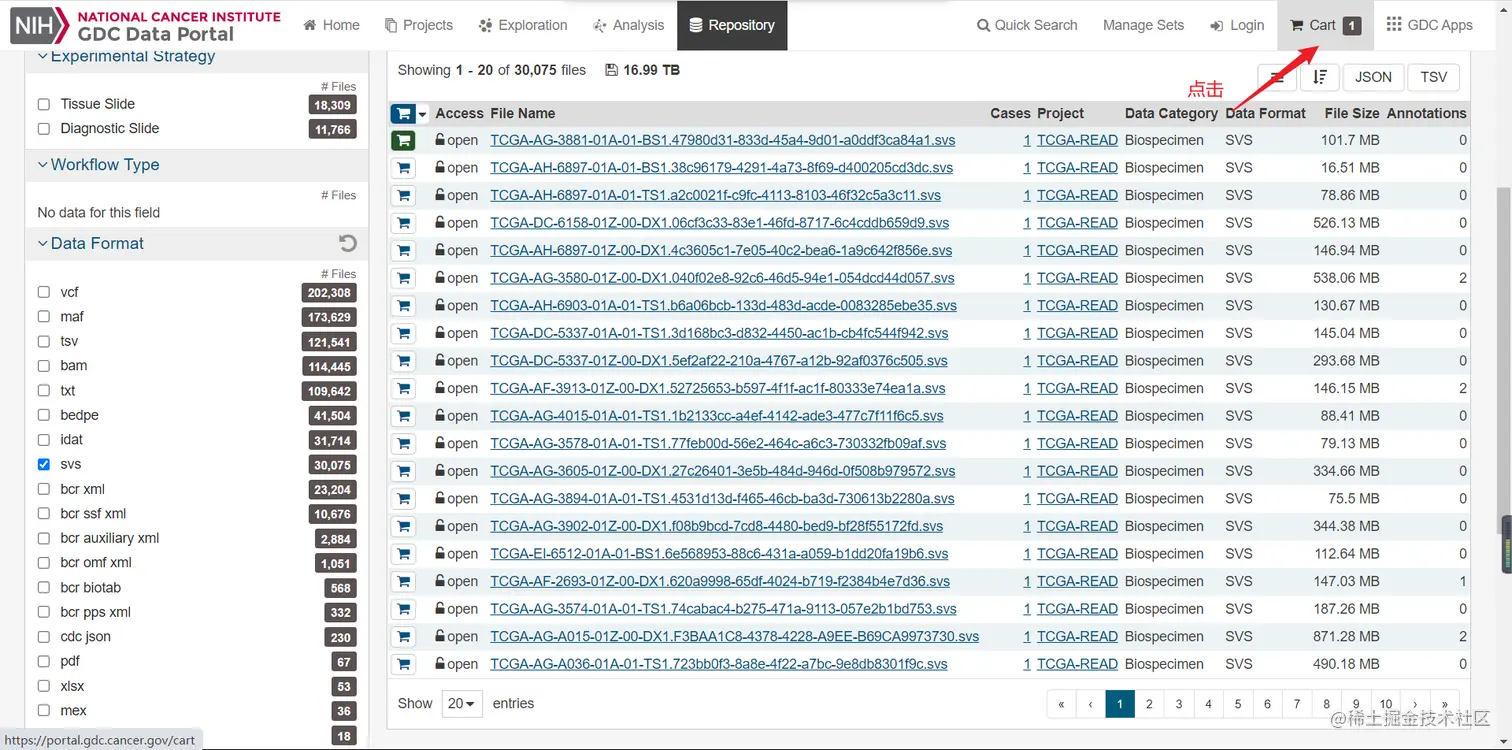Screen dimensions: 1512x750
Task: Export table as JSON
Action: 1373,77
